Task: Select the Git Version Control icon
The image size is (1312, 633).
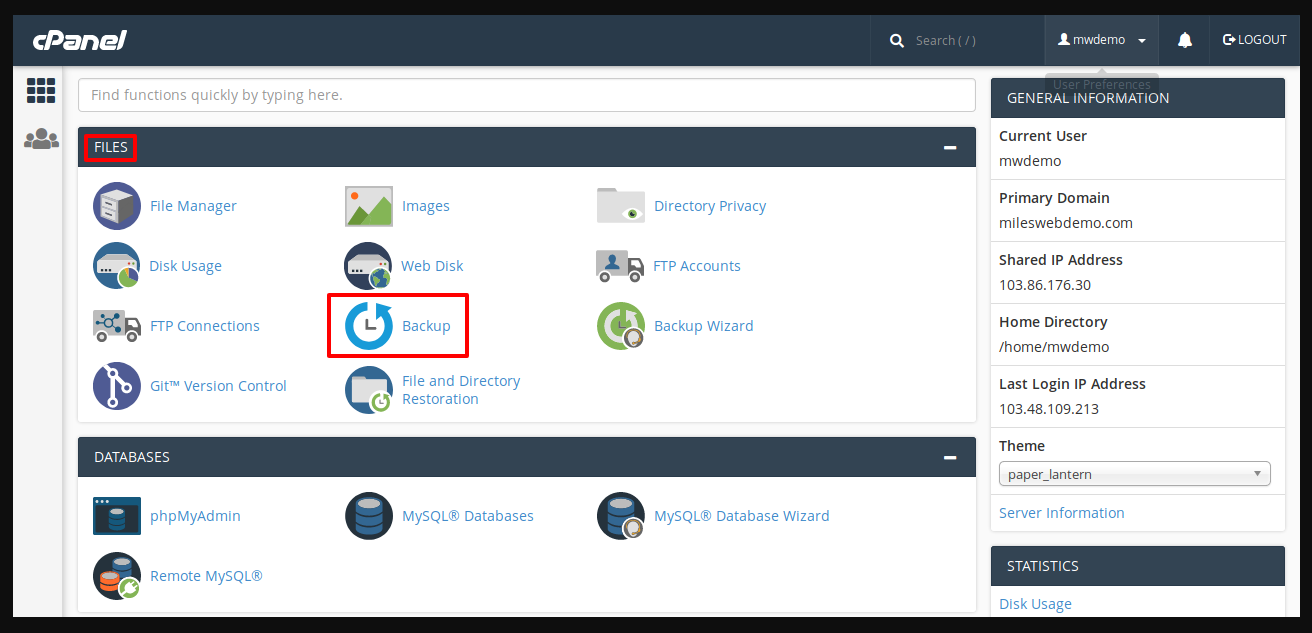Action: tap(117, 386)
